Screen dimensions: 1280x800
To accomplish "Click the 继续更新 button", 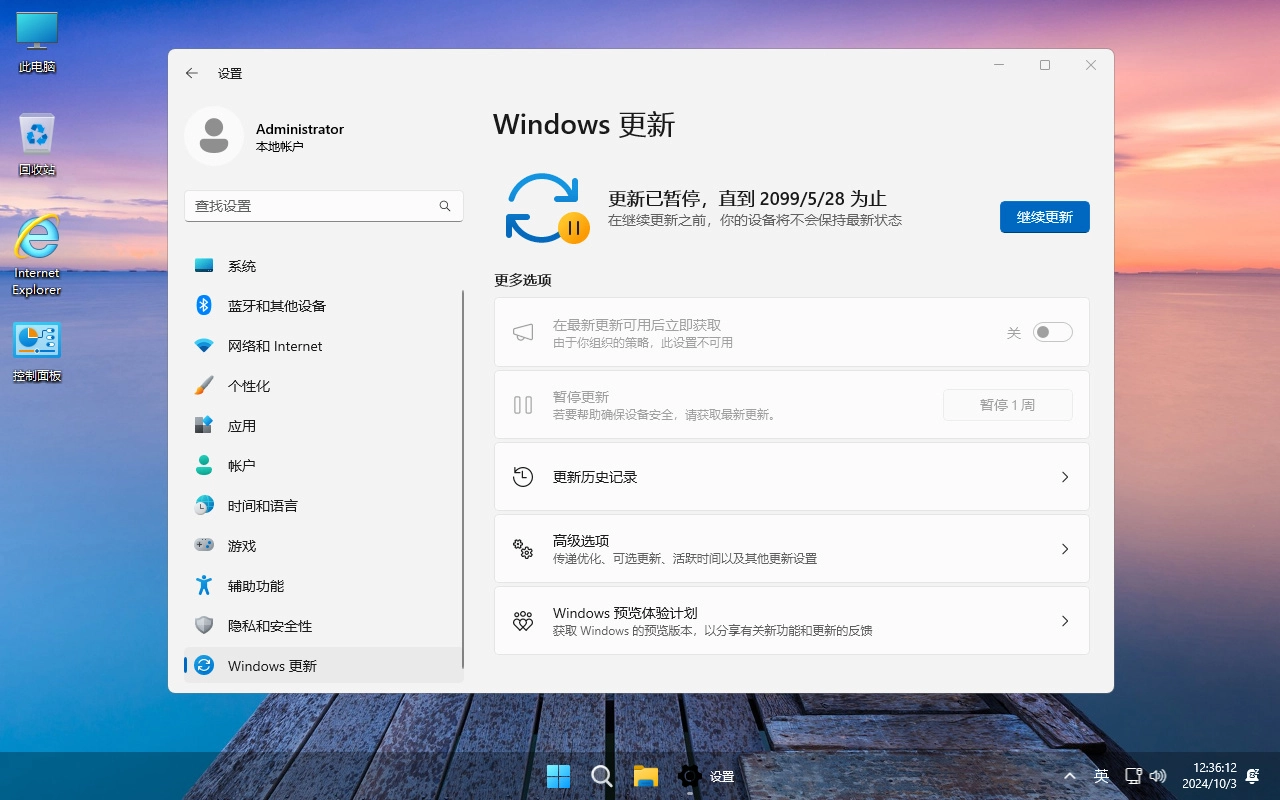I will (1044, 217).
